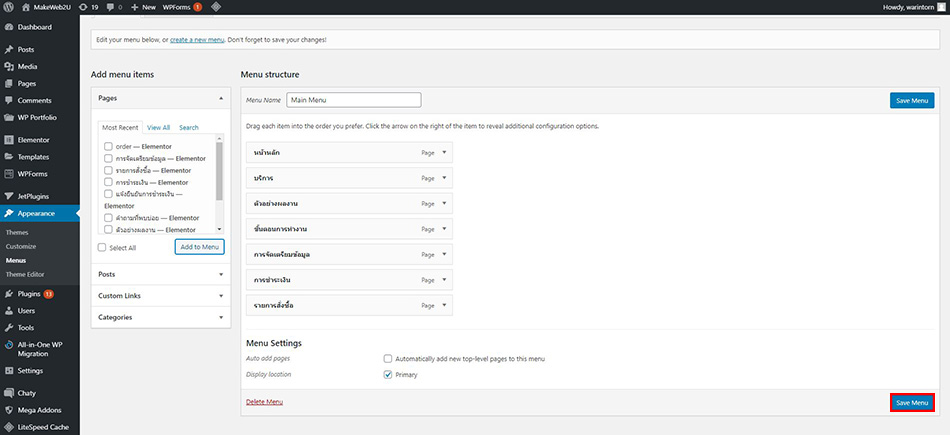
Task: Open the Settings icon in sidebar
Action: [x=8, y=370]
